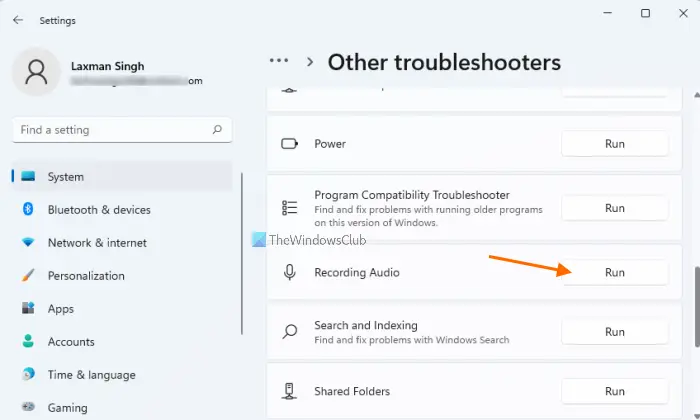Click the sidebar navigation scrollbar
Image resolution: width=700 pixels, height=420 pixels.
tap(242, 254)
